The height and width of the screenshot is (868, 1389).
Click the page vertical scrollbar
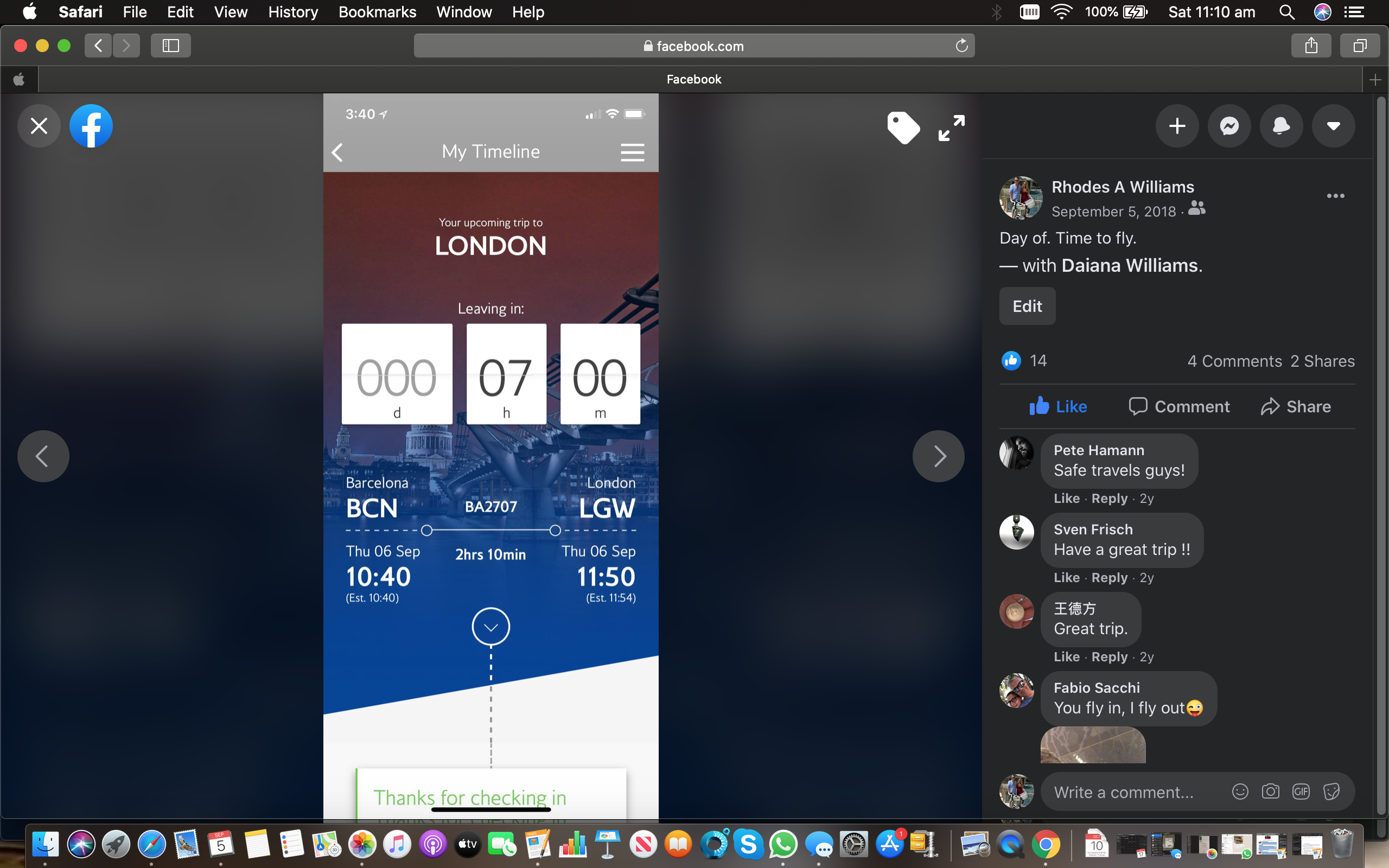pyautogui.click(x=1381, y=456)
